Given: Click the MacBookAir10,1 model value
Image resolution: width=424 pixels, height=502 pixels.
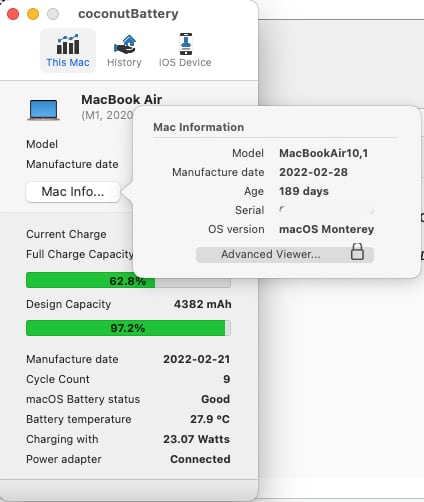Looking at the screenshot, I should click(x=324, y=153).
